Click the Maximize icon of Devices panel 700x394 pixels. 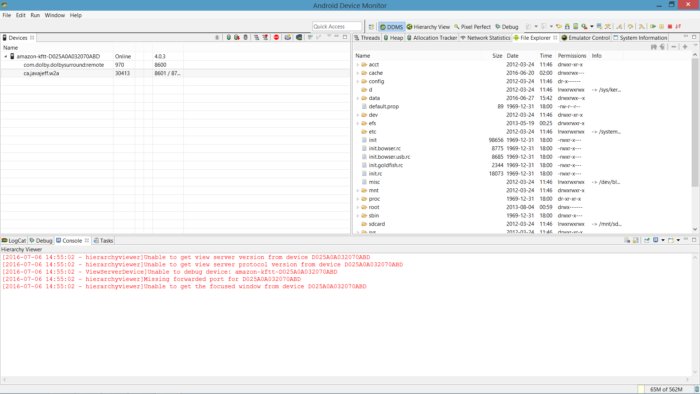[x=345, y=37]
